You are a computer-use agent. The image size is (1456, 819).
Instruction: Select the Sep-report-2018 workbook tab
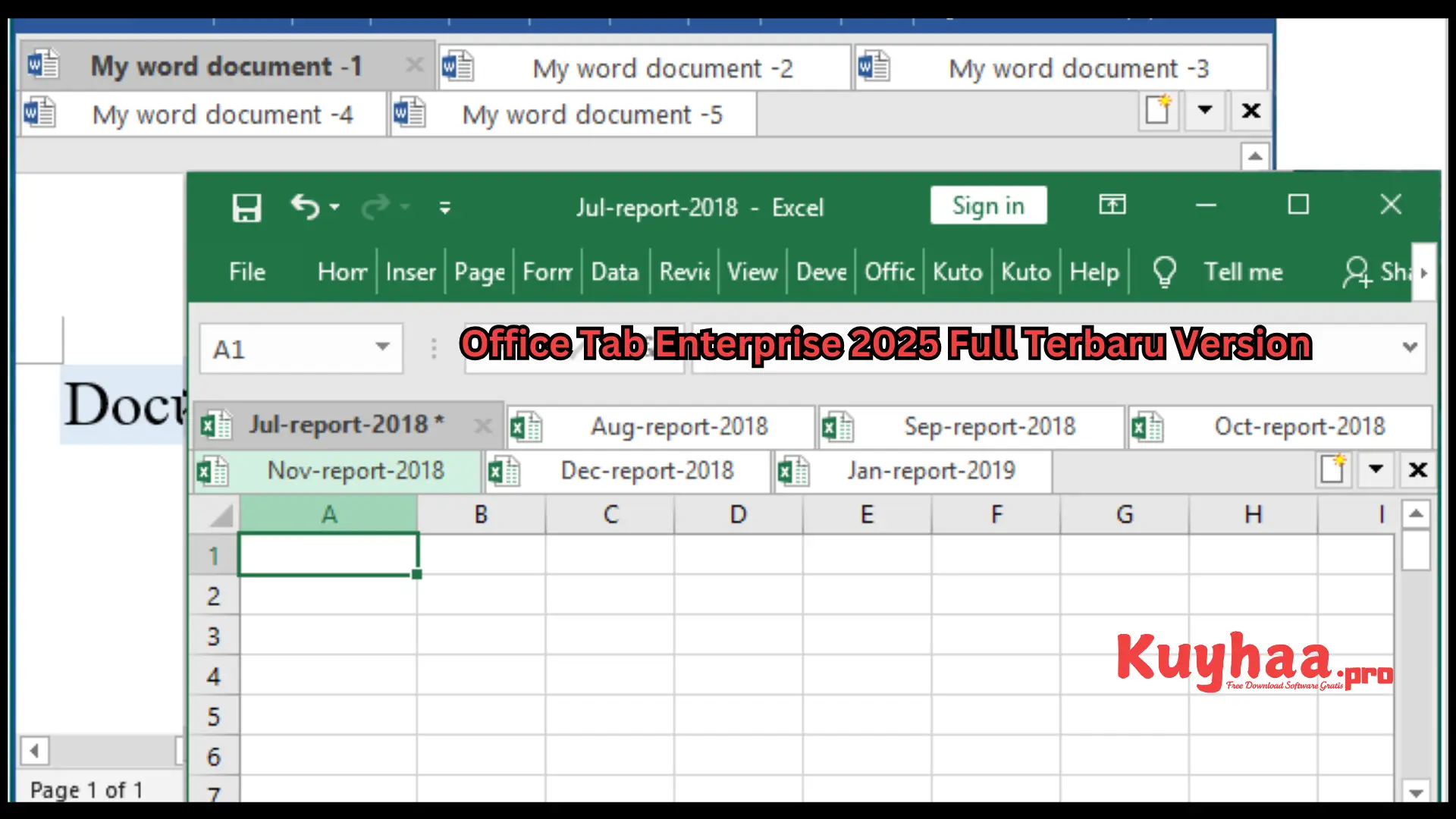(989, 426)
